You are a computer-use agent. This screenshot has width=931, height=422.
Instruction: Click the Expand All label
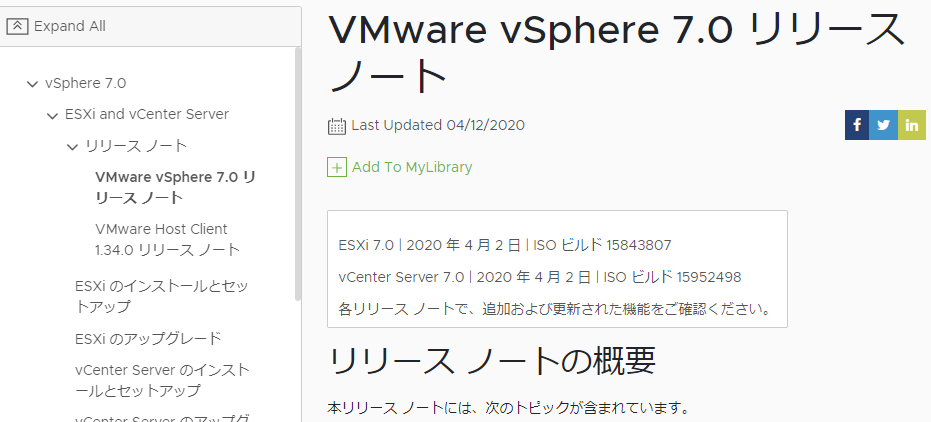coord(70,26)
